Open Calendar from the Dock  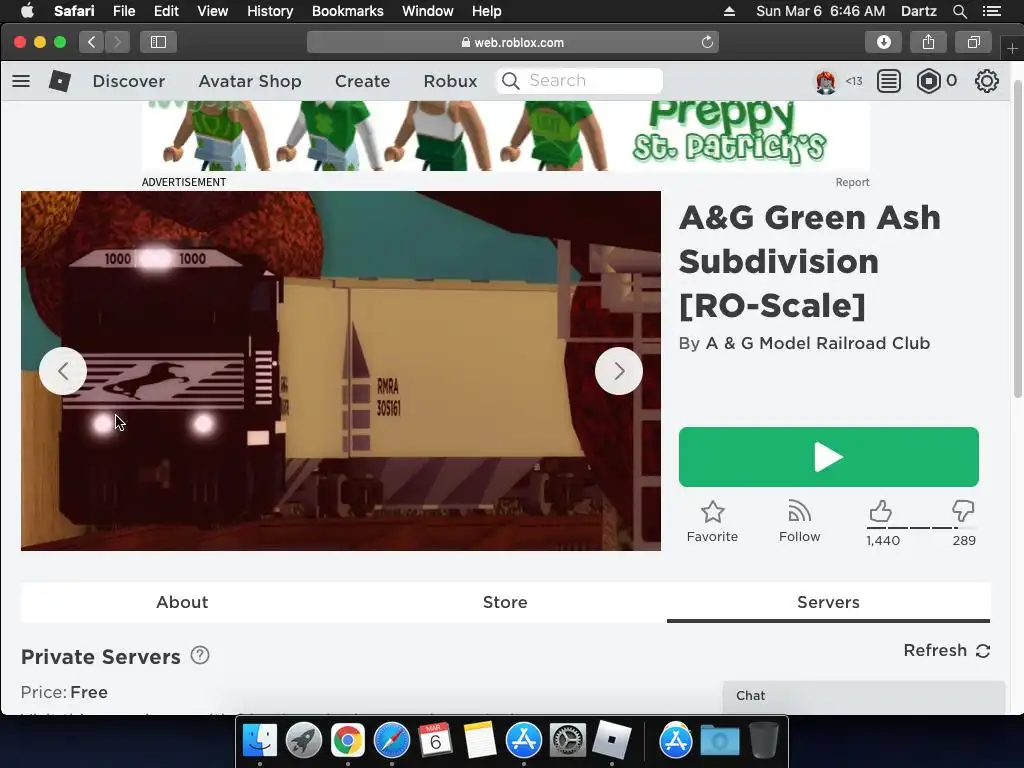click(436, 741)
